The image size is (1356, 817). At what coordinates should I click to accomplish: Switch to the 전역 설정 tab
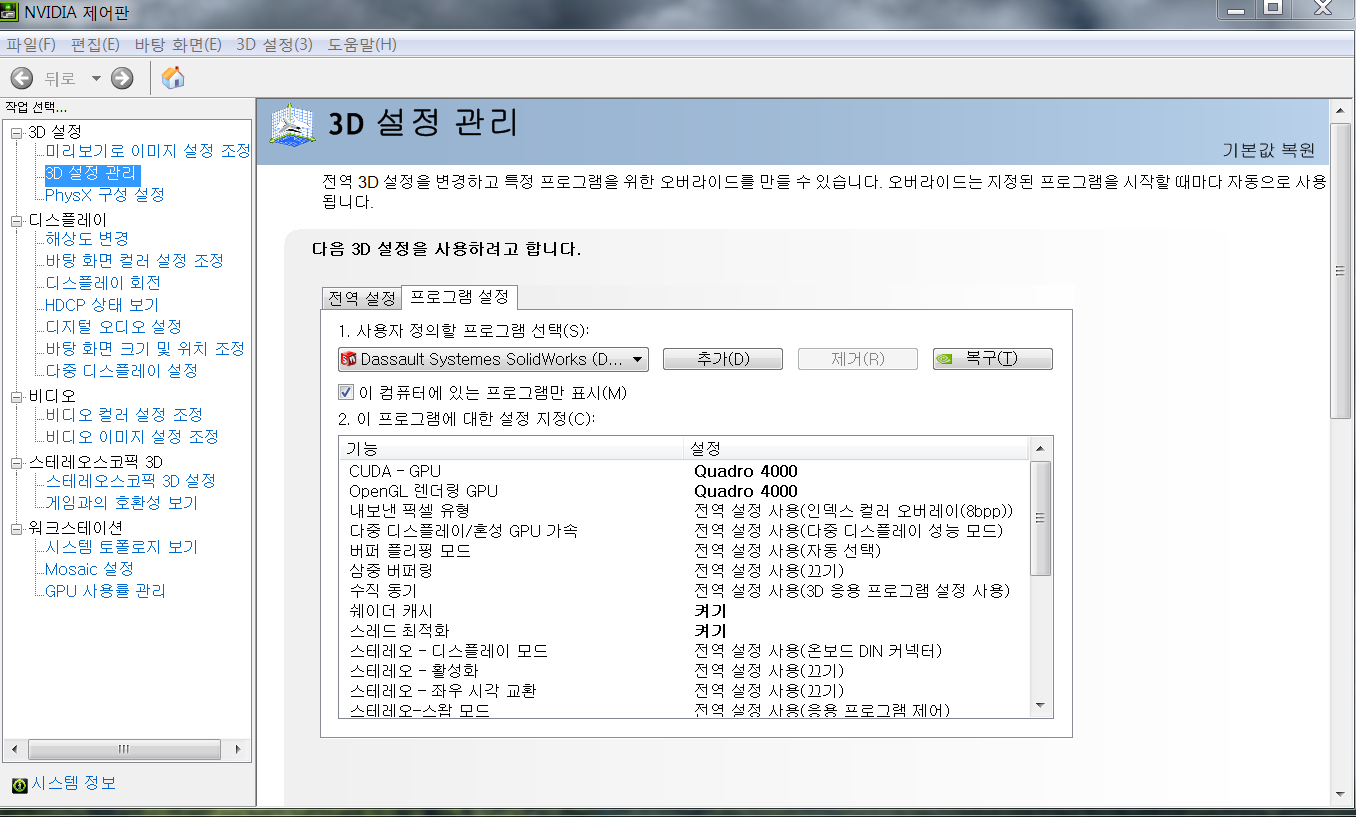[361, 298]
